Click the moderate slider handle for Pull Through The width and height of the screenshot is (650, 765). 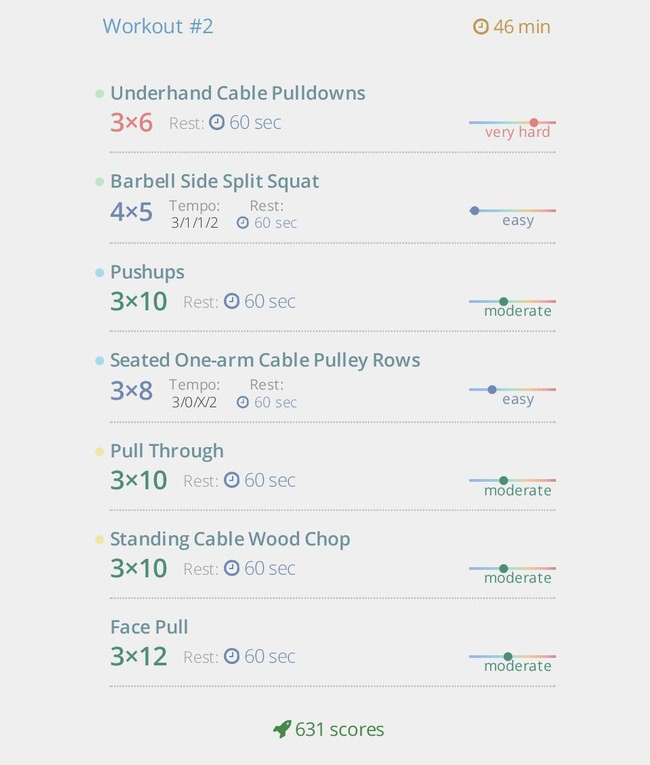point(504,481)
